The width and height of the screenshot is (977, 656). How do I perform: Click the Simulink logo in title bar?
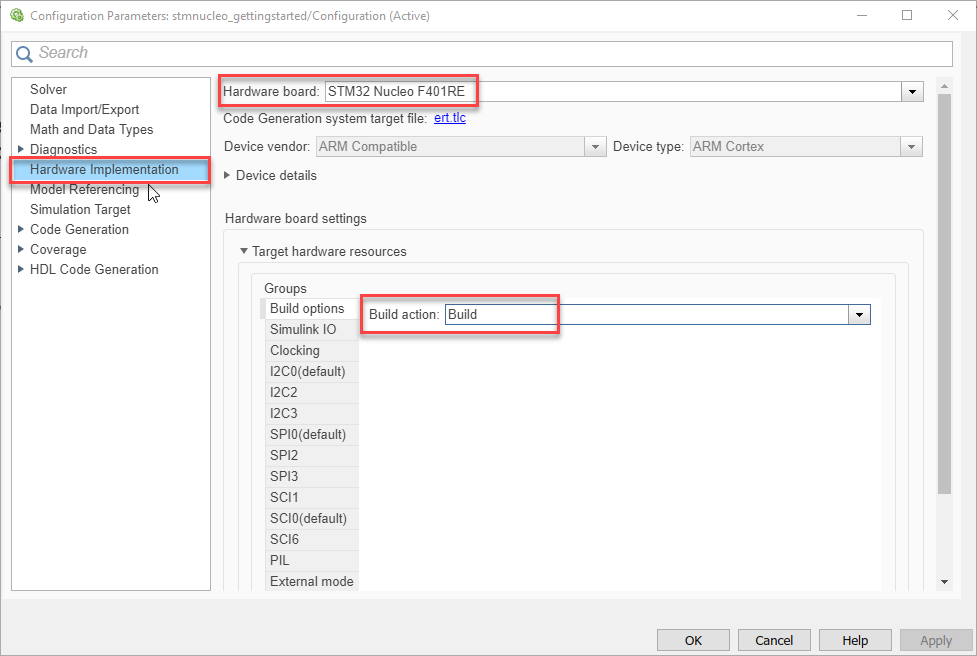16,16
